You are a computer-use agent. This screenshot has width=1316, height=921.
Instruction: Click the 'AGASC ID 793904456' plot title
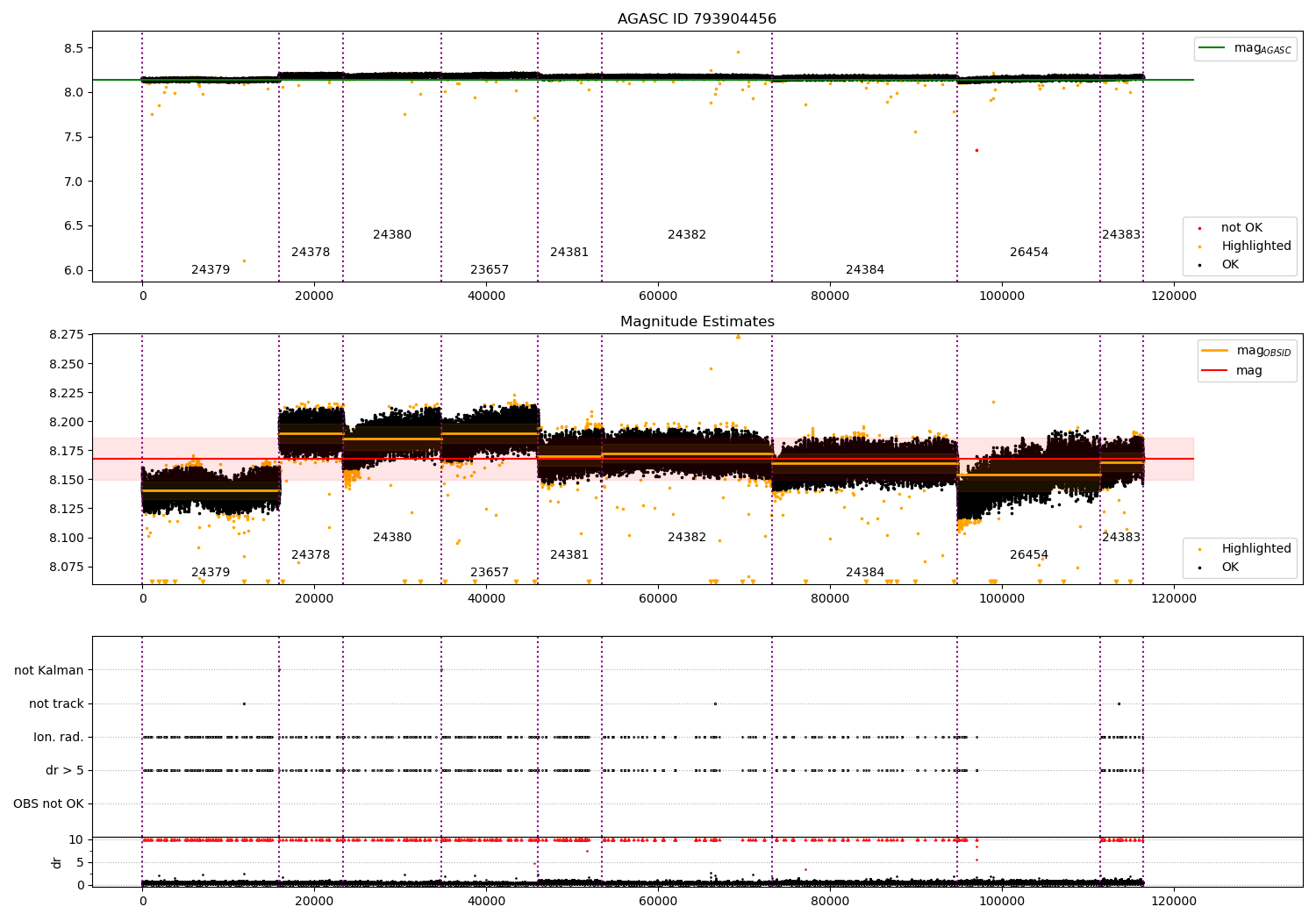[x=697, y=19]
